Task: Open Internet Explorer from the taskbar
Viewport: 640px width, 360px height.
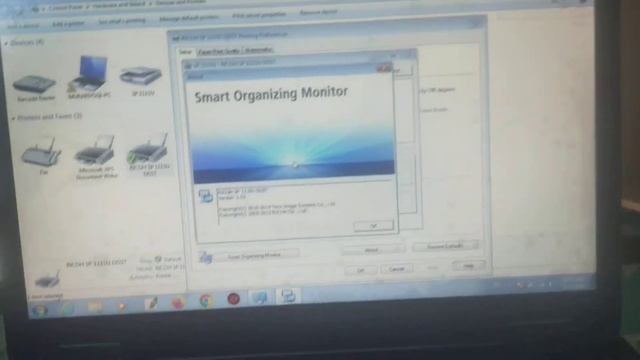Action: click(67, 308)
